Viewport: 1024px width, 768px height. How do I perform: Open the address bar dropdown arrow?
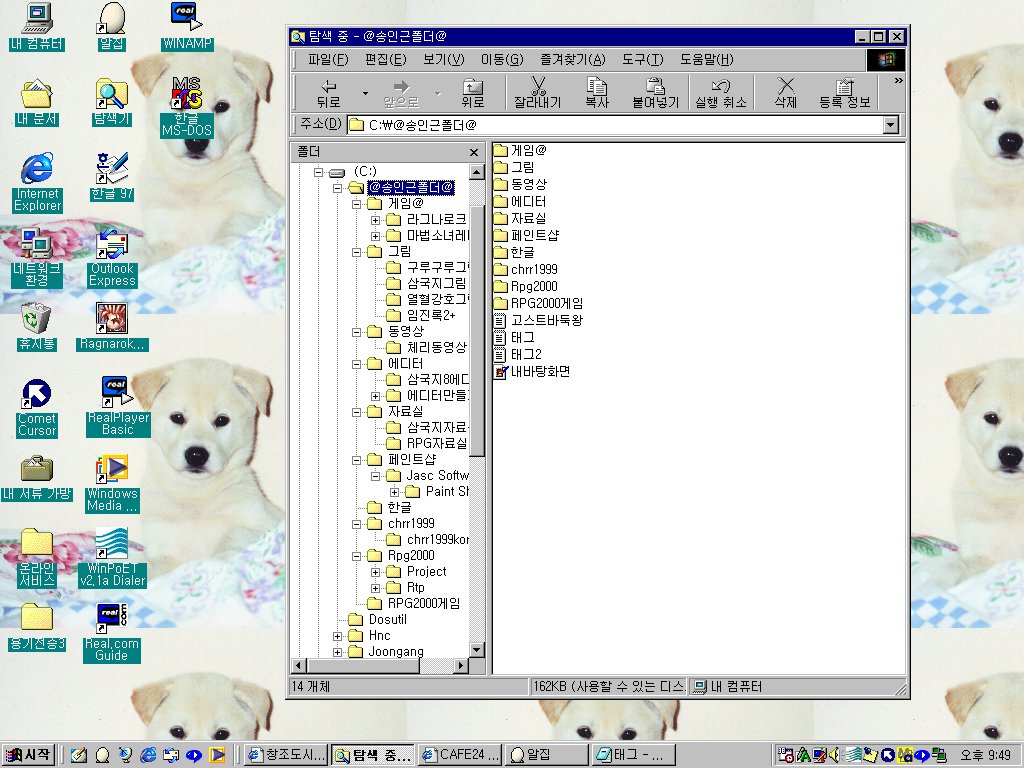coord(891,125)
